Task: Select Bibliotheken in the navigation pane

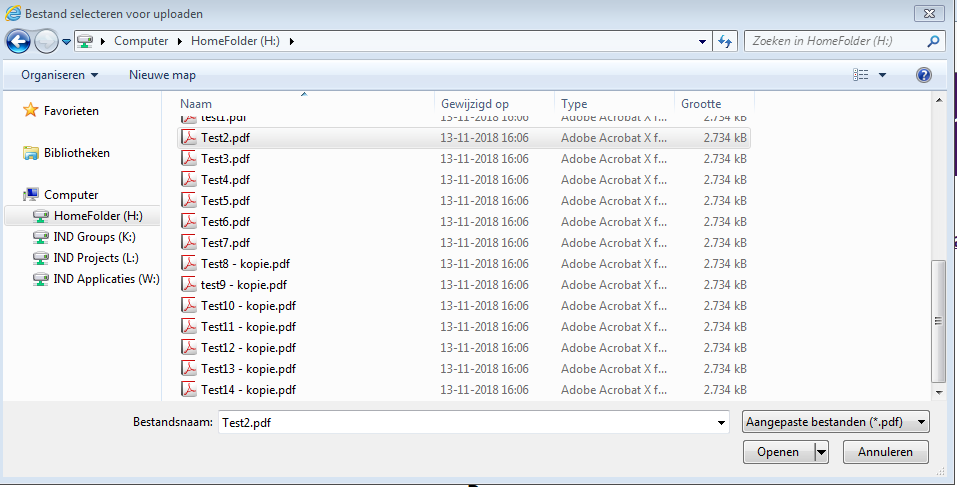Action: tap(76, 153)
